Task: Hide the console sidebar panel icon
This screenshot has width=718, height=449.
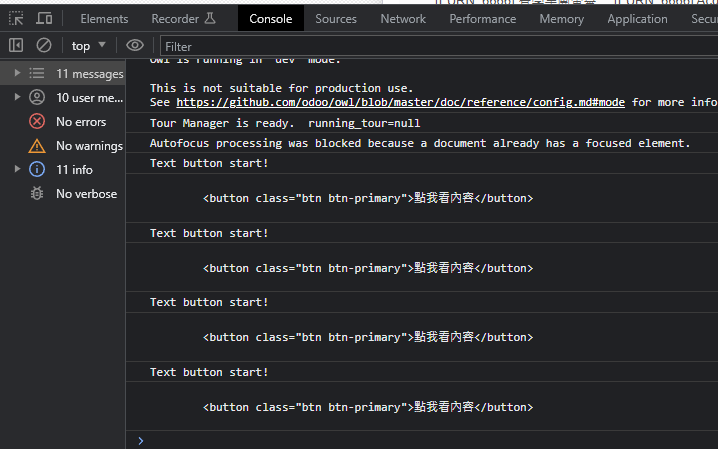Action: (x=16, y=45)
